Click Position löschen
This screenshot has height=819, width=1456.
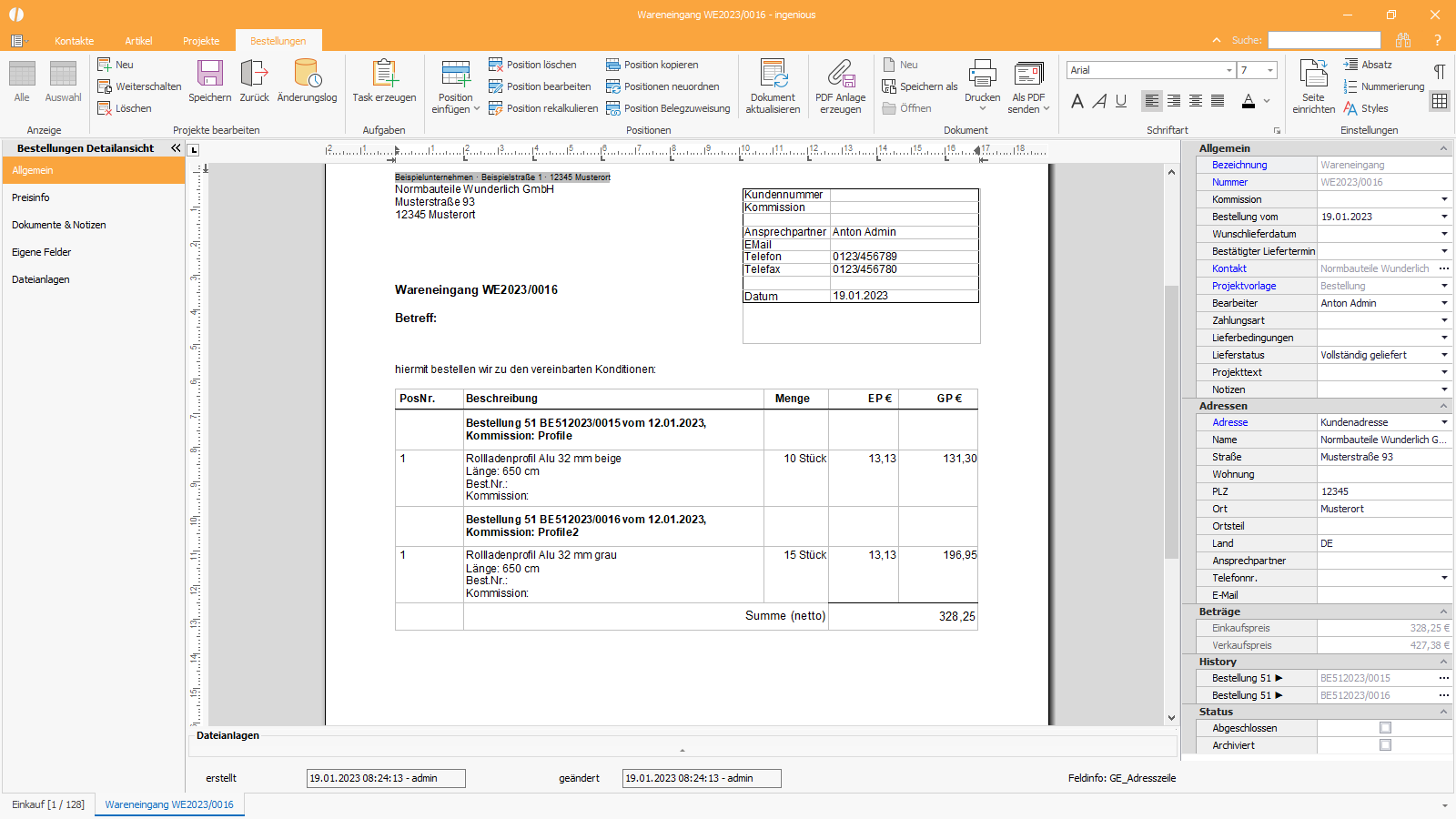point(532,65)
